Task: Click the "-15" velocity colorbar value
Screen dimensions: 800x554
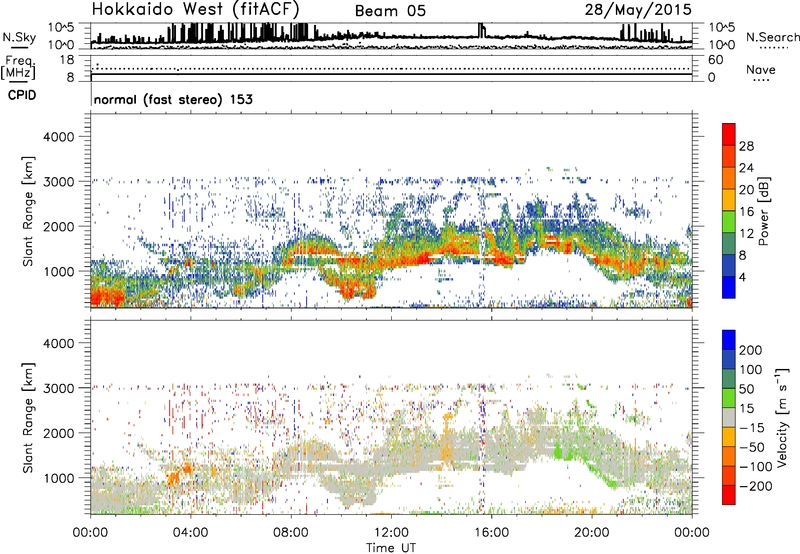Action: [x=752, y=428]
